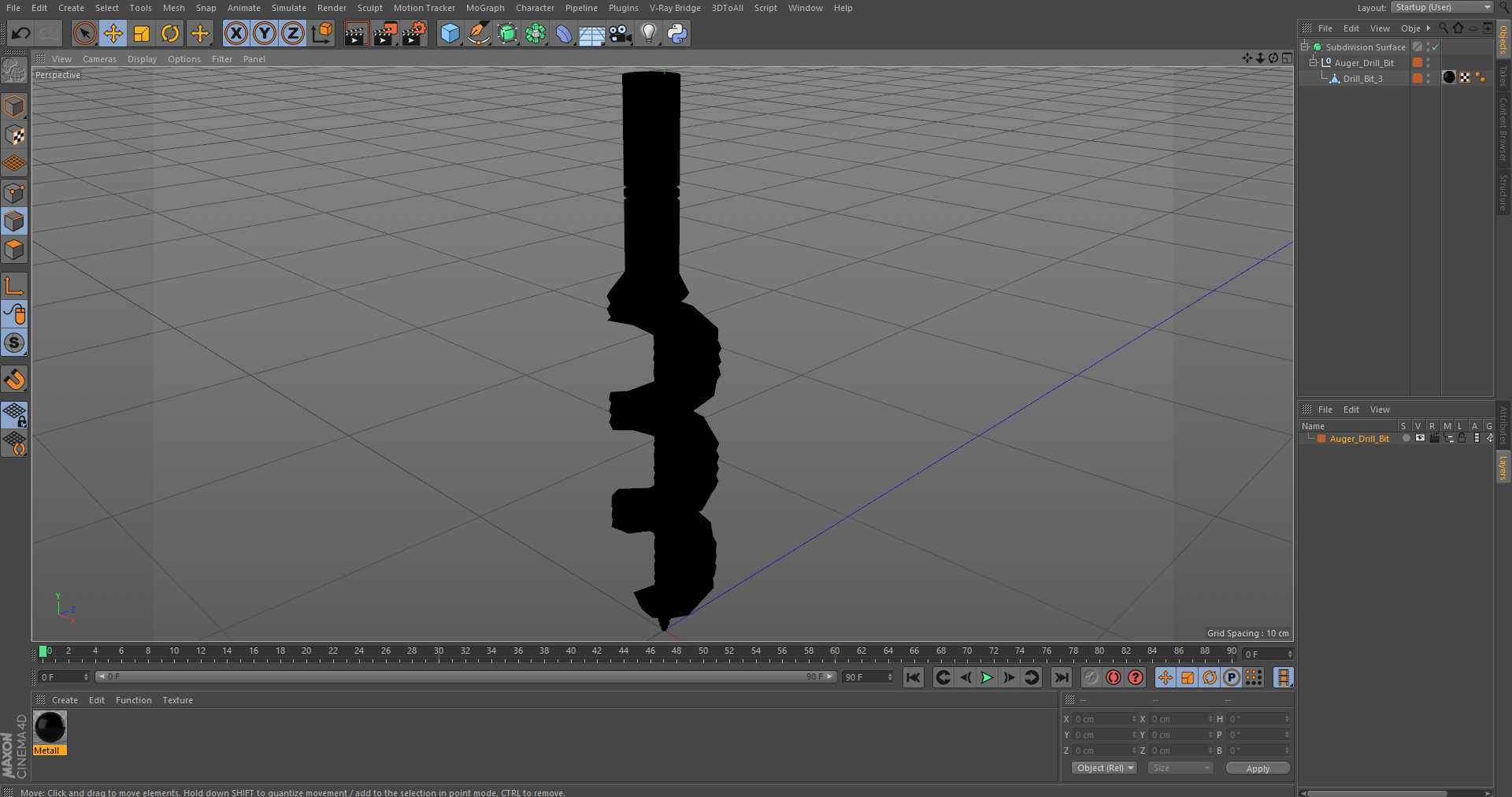Click the Apply button
This screenshot has height=797, width=1512.
[1258, 768]
